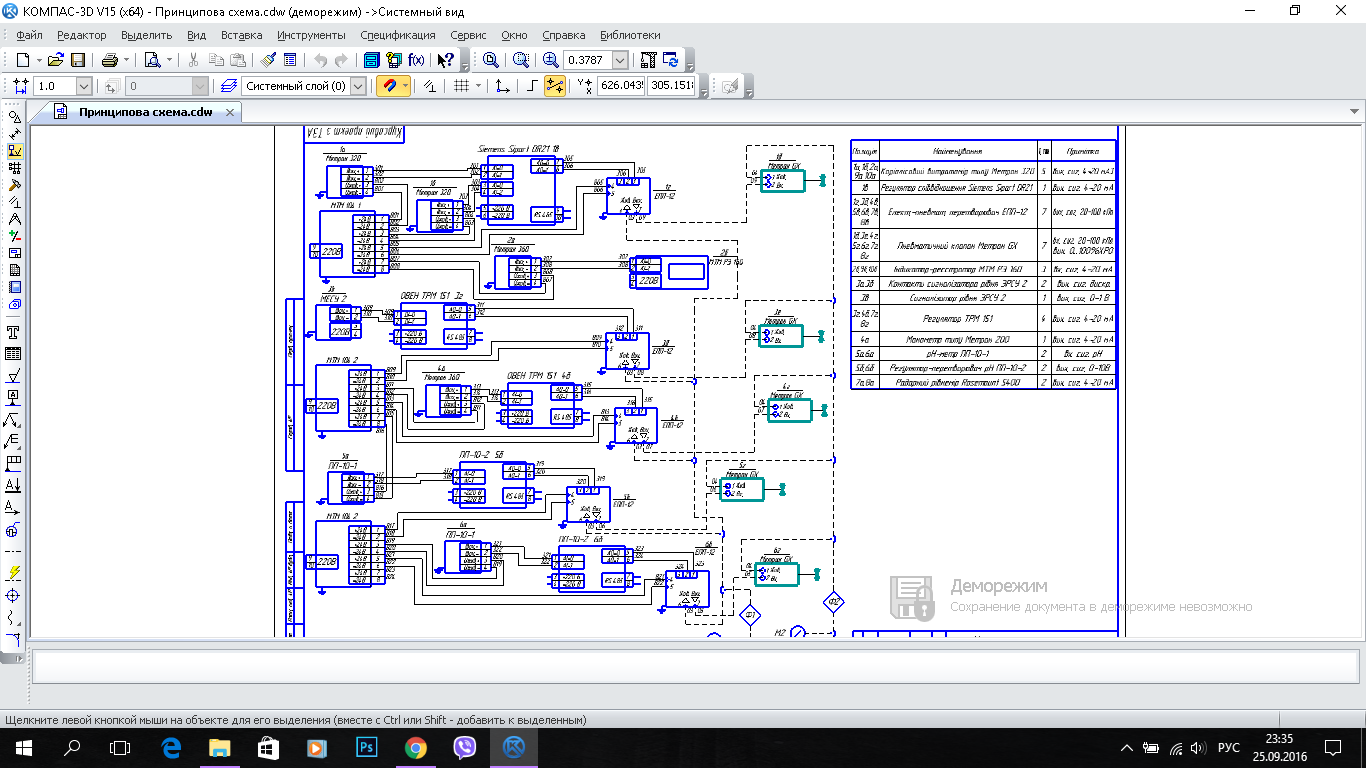Toggle orthogonal drawing mode

[533, 86]
